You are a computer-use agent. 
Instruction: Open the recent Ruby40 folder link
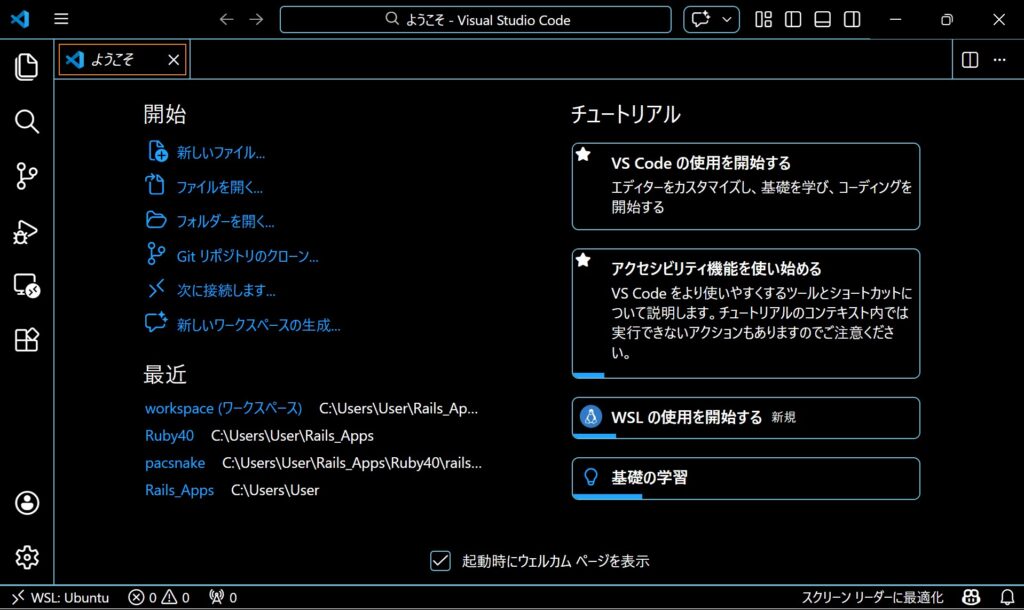(169, 436)
